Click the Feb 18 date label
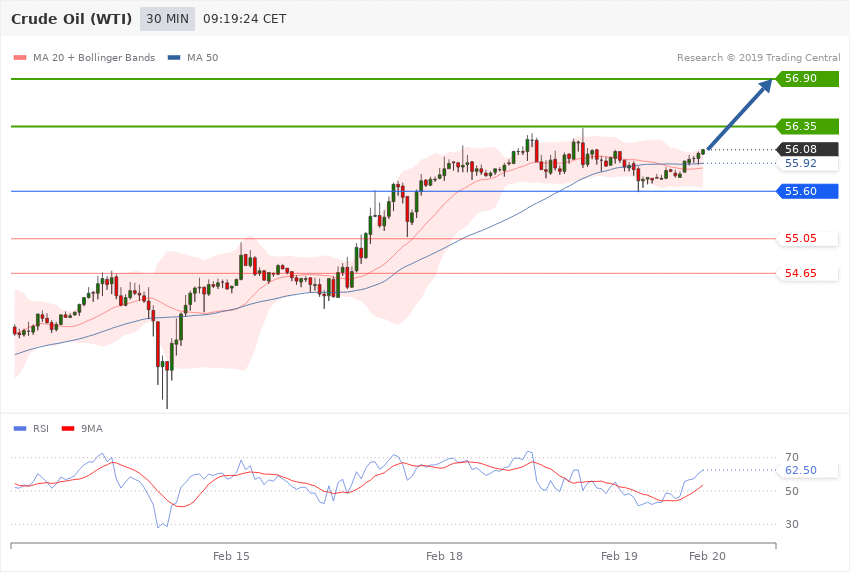850x576 pixels. (445, 556)
